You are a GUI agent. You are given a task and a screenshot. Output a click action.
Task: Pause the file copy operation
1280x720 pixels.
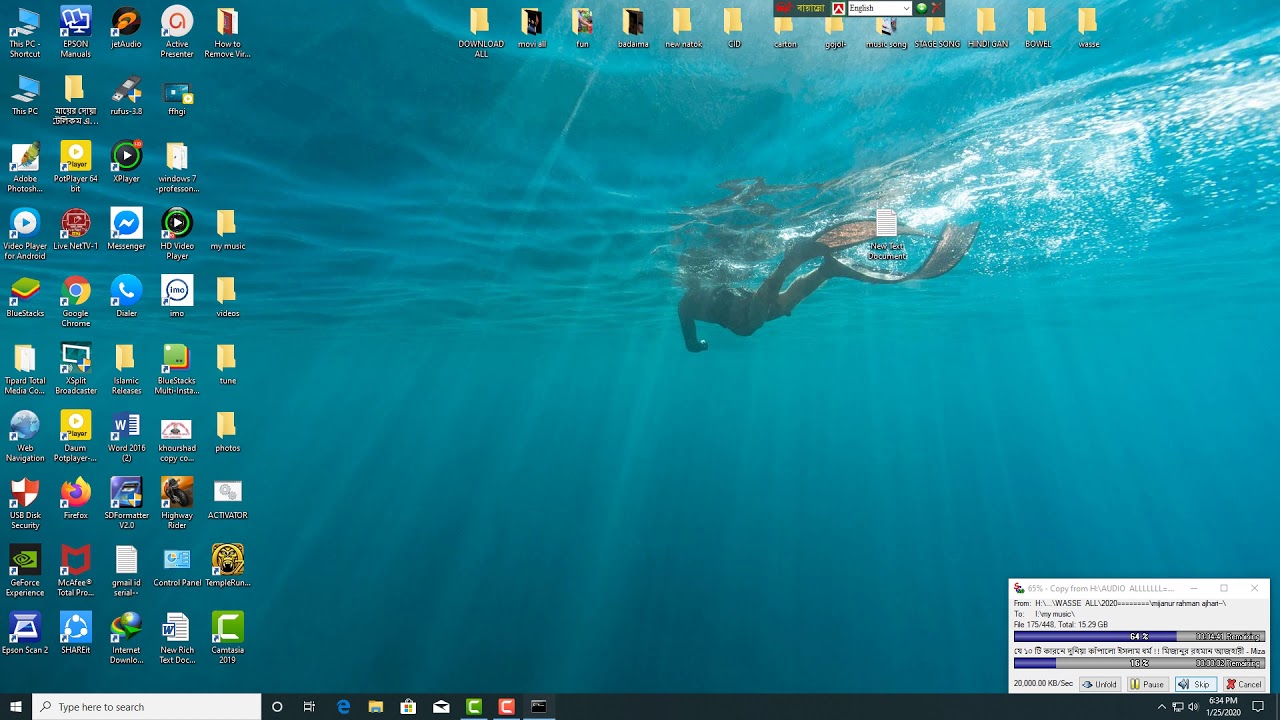[x=1148, y=684]
